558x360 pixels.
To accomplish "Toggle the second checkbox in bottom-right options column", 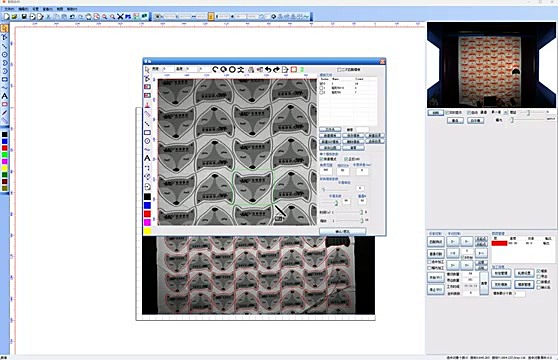I will point(538,276).
